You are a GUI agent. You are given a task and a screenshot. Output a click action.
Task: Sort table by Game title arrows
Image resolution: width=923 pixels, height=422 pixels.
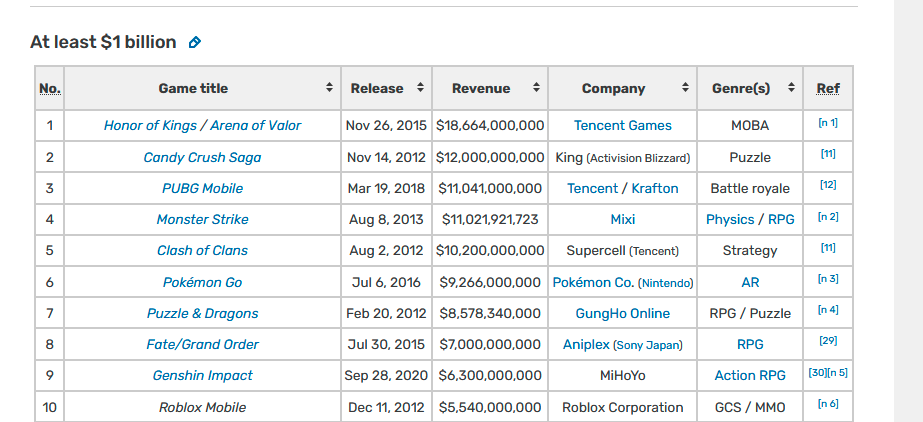click(x=329, y=88)
